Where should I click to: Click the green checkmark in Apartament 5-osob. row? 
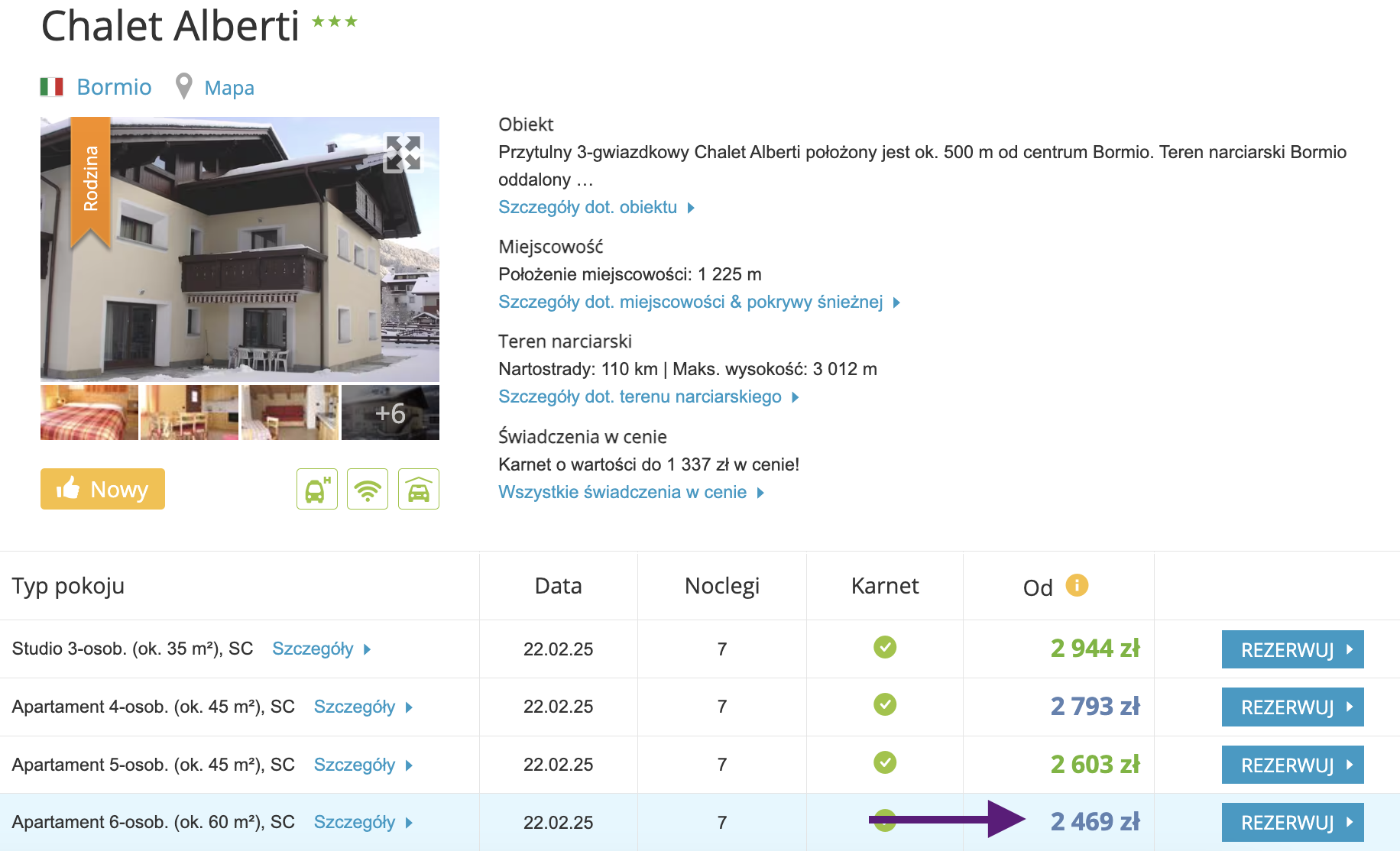click(885, 762)
